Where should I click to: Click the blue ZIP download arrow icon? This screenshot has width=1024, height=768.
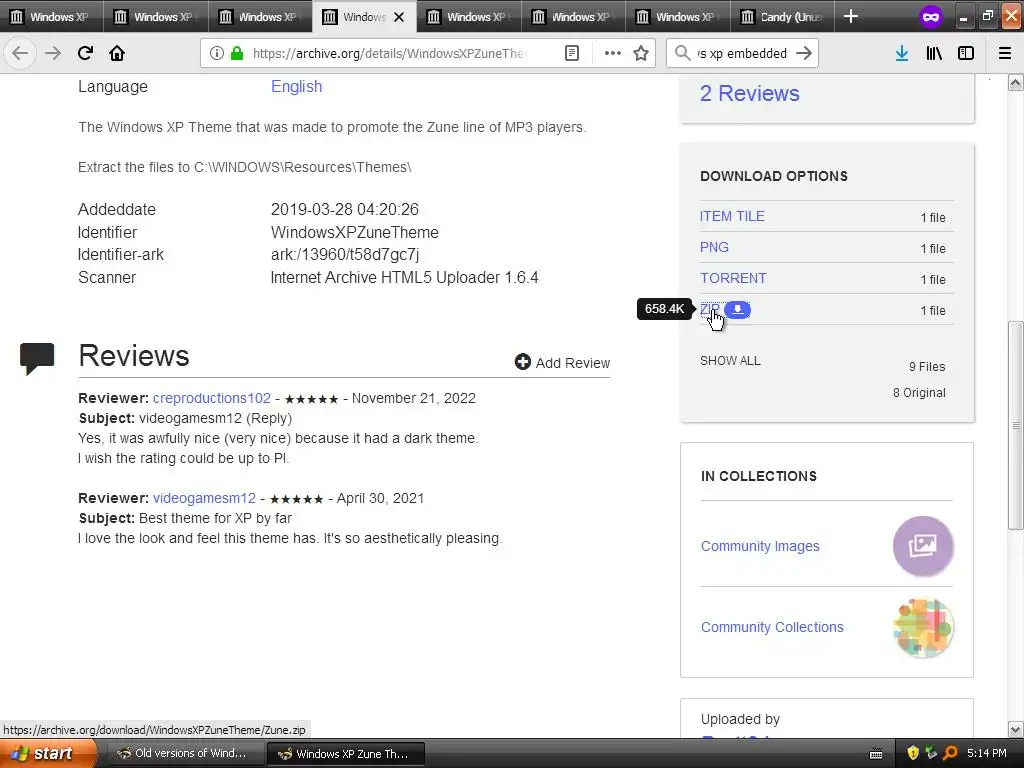(737, 310)
